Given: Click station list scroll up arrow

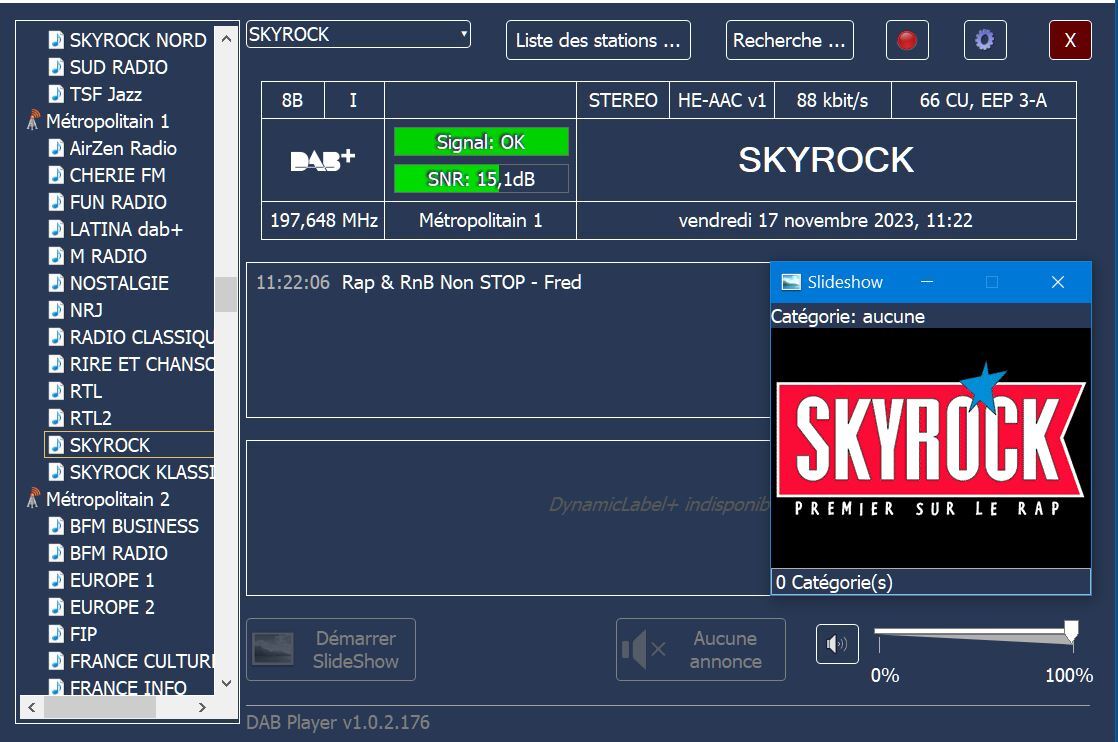Looking at the screenshot, I should 226,38.
